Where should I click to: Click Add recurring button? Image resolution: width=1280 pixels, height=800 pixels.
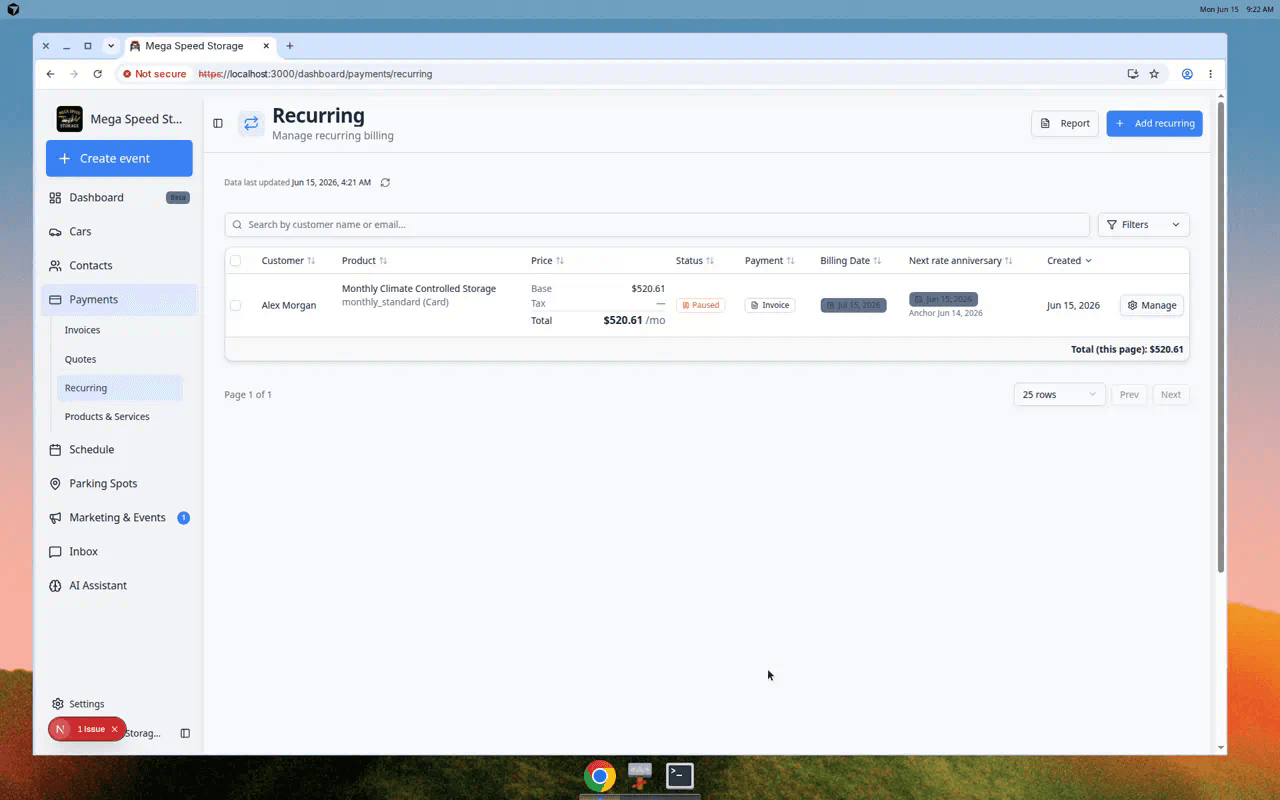click(1154, 123)
